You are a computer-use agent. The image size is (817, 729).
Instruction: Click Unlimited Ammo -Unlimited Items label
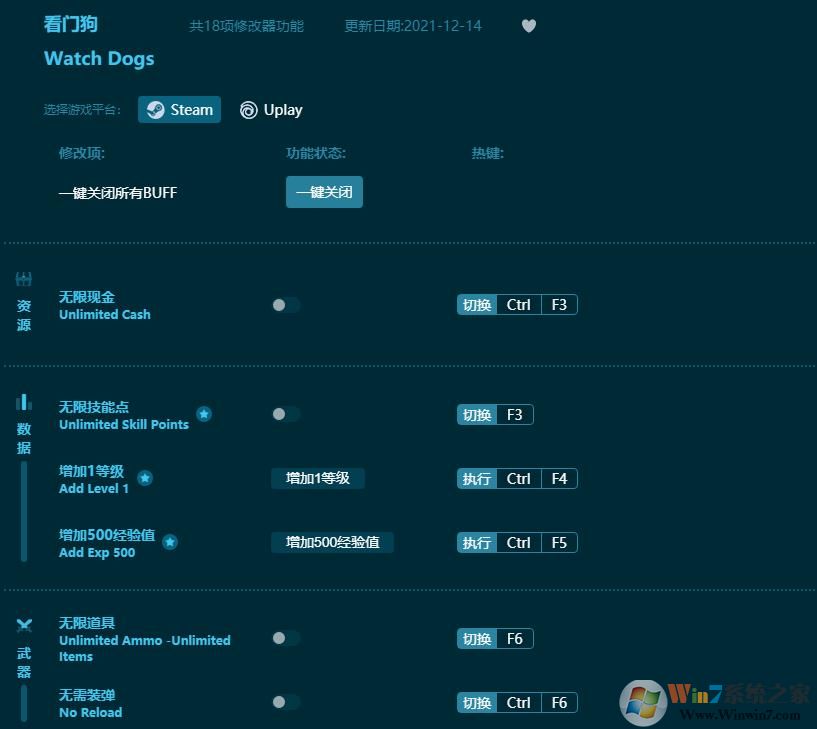145,648
